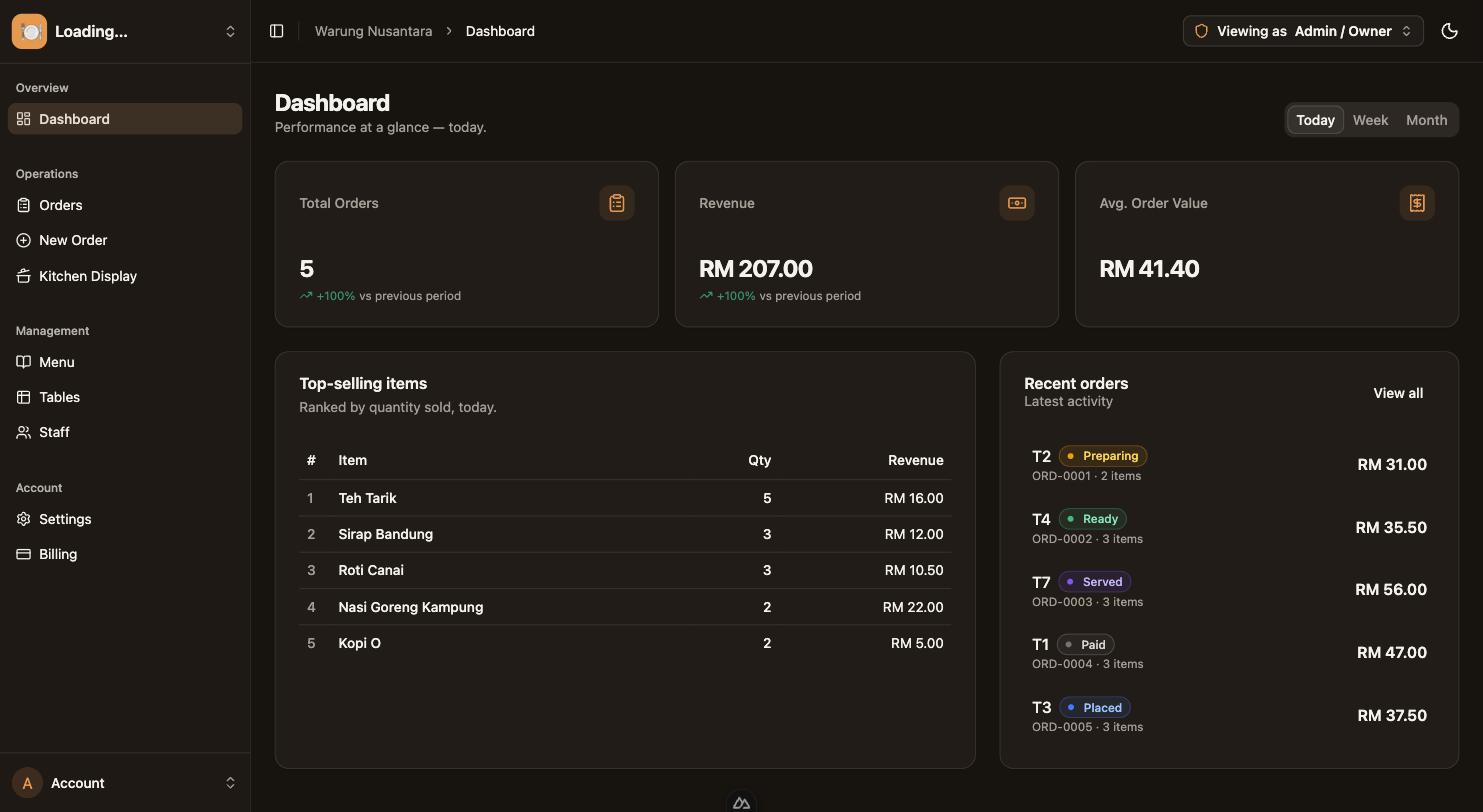Click the Nasi Goreng Kampung item row
This screenshot has width=1483, height=812.
[x=625, y=607]
